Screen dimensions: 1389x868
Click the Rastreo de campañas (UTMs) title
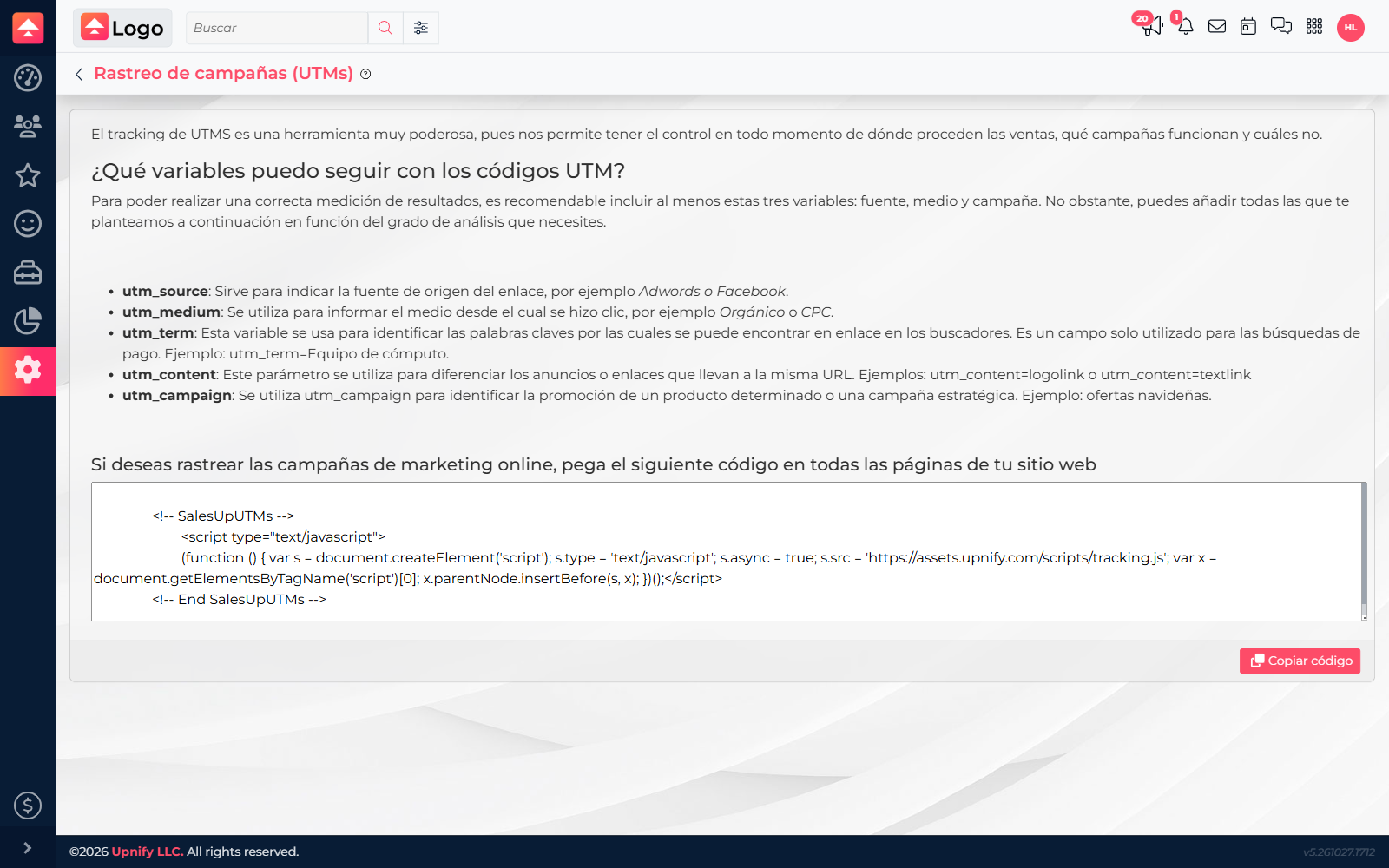[x=223, y=73]
